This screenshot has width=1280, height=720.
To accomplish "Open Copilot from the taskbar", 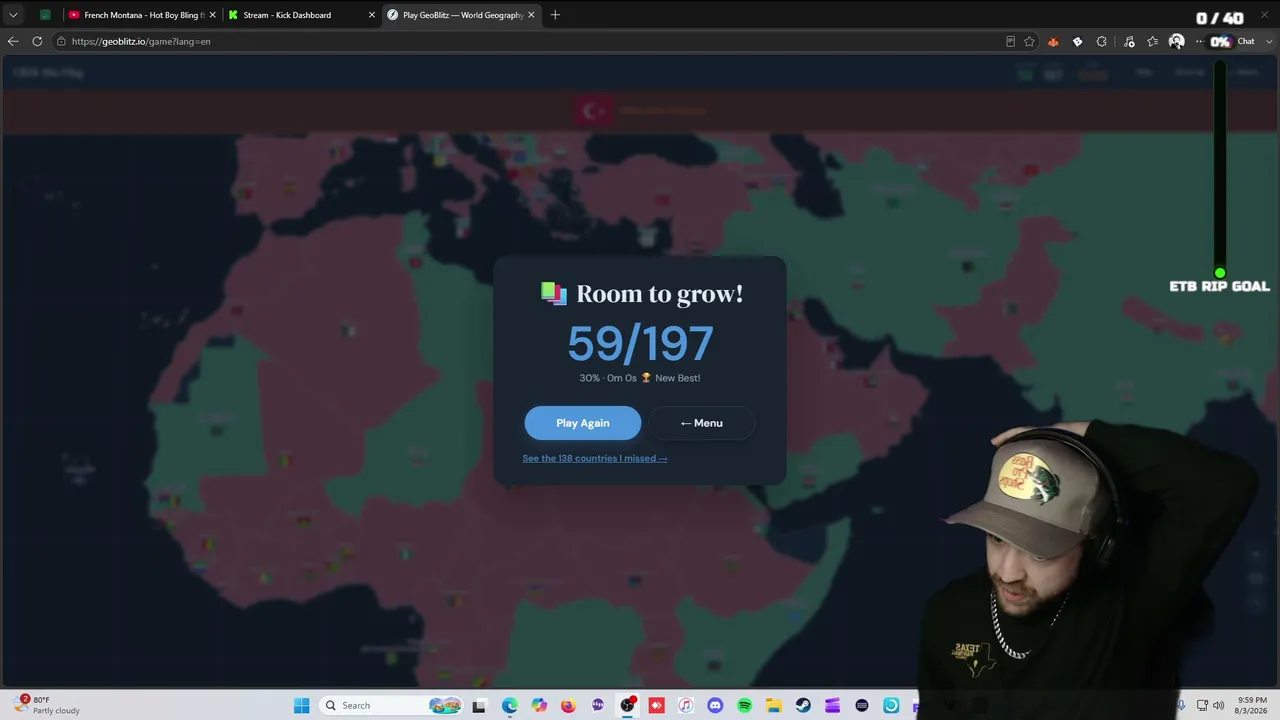I will 539,705.
